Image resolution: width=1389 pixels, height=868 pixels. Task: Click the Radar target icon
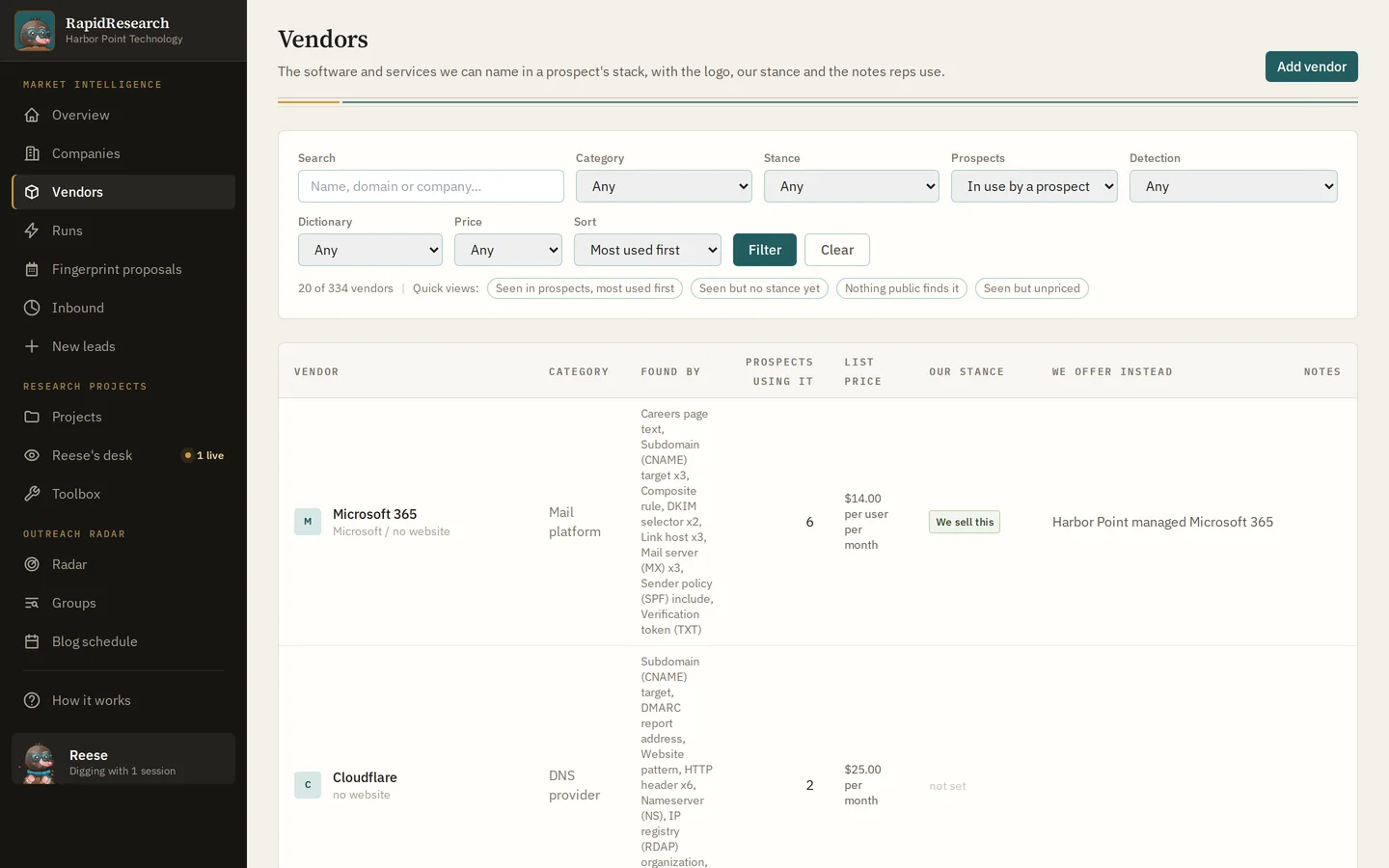[x=32, y=564]
